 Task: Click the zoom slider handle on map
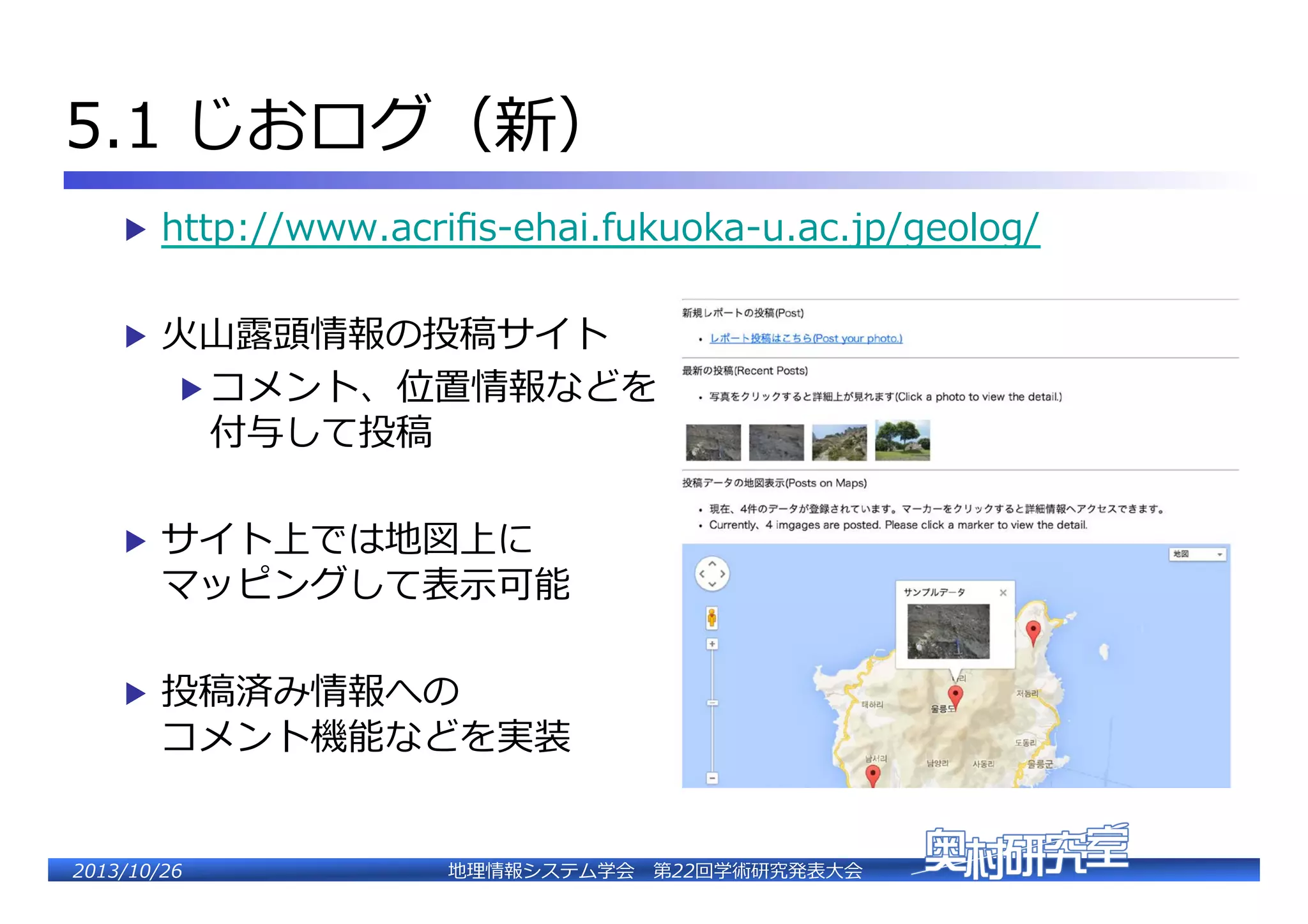coord(712,703)
